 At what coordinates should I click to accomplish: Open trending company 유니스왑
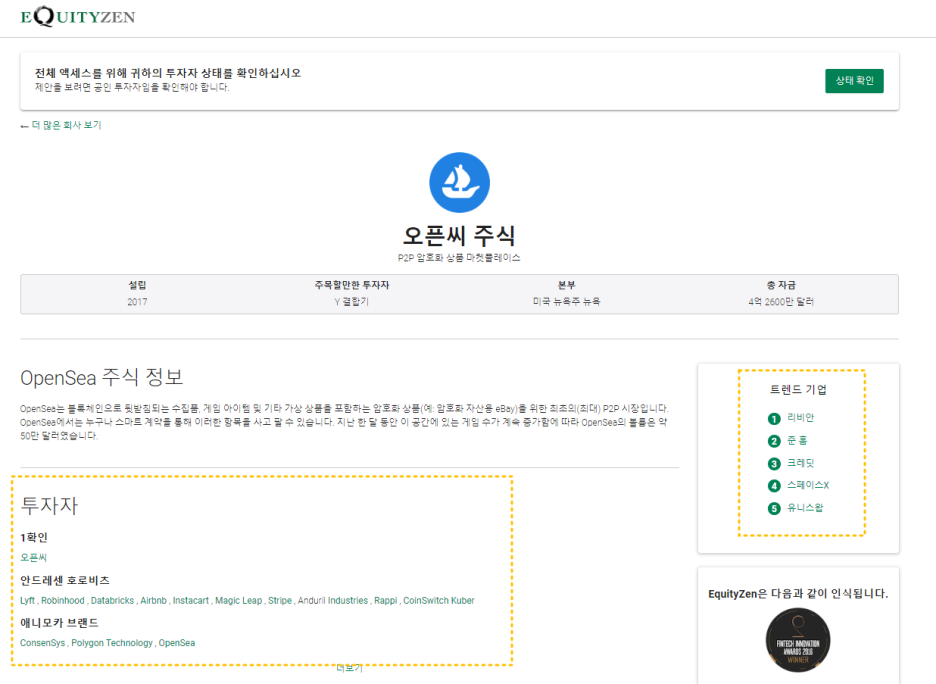[805, 508]
